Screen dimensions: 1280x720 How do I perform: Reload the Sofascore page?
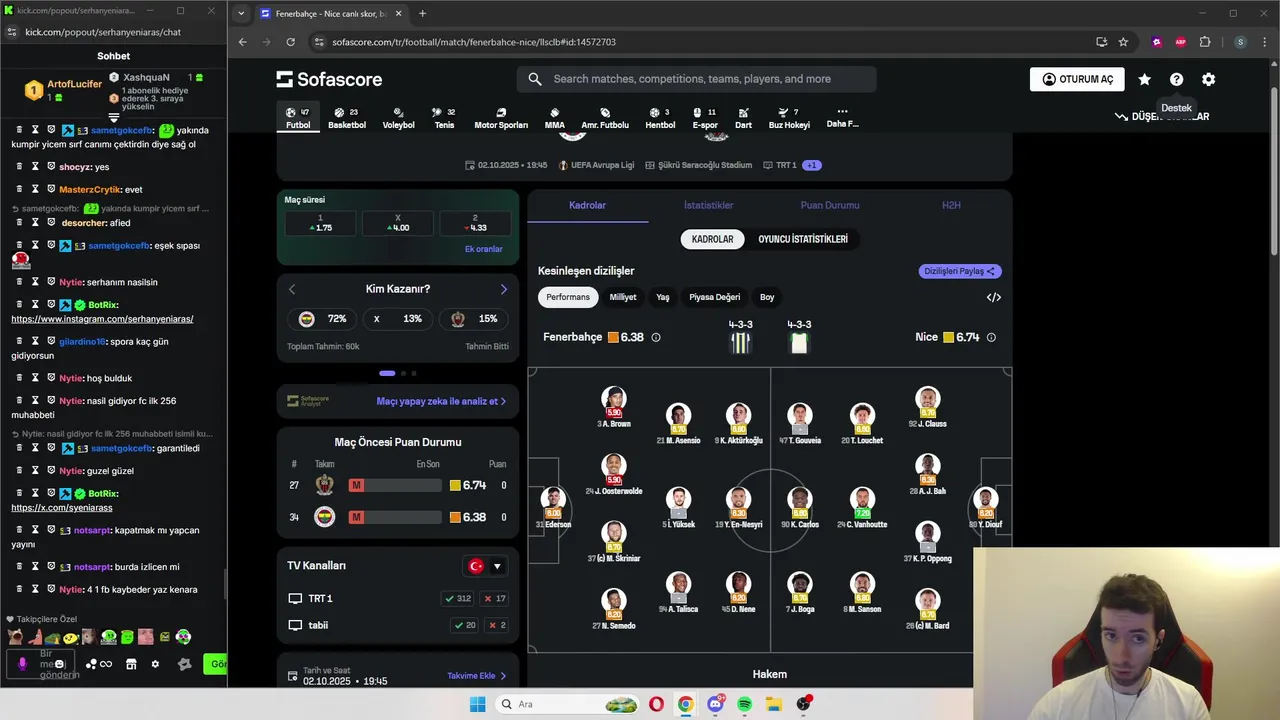tap(290, 42)
